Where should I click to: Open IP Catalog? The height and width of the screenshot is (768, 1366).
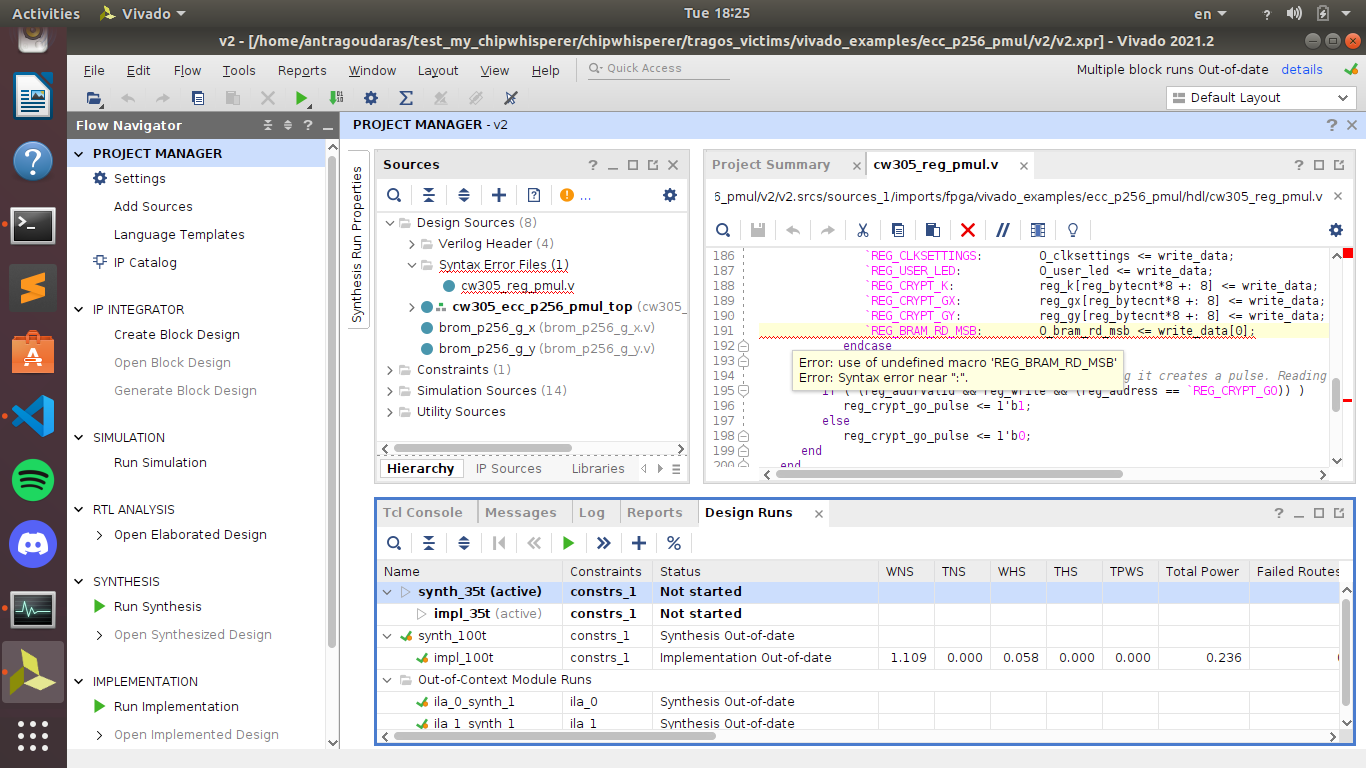[145, 263]
